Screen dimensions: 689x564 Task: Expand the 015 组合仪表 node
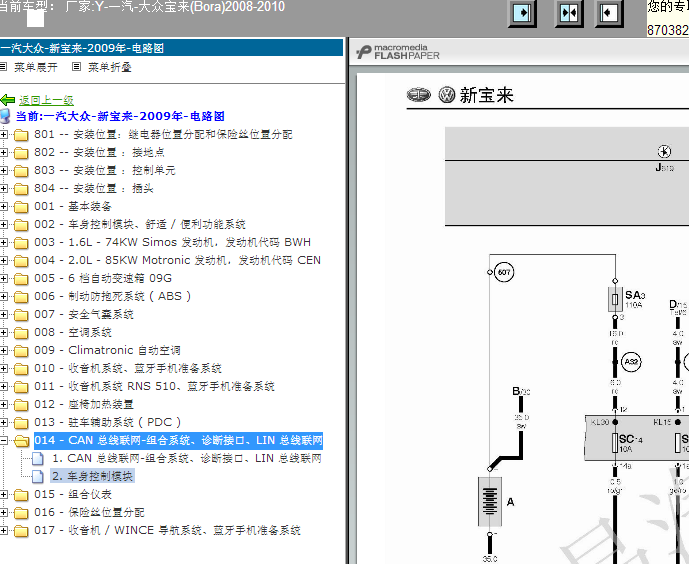coord(4,495)
